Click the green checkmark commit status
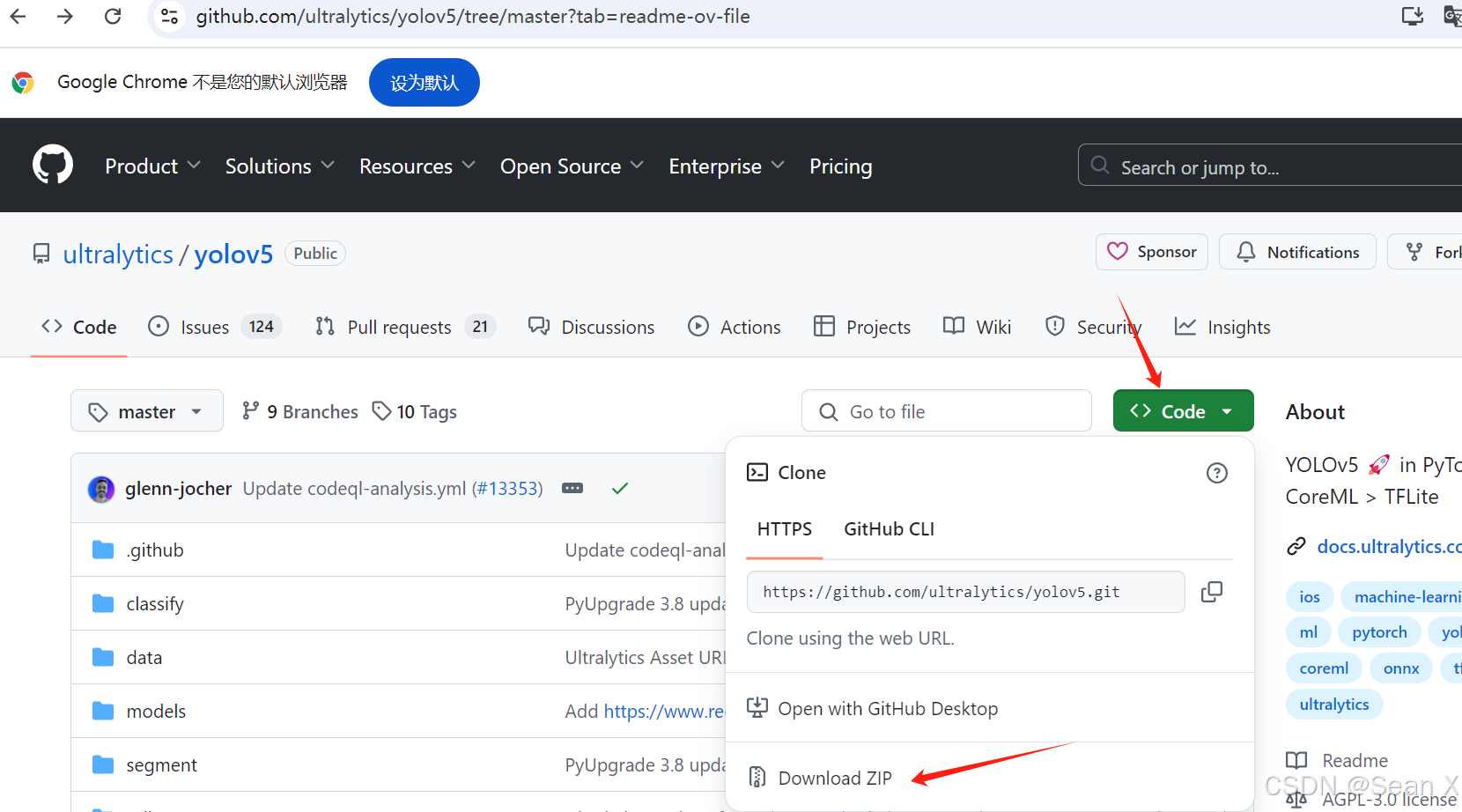 620,488
